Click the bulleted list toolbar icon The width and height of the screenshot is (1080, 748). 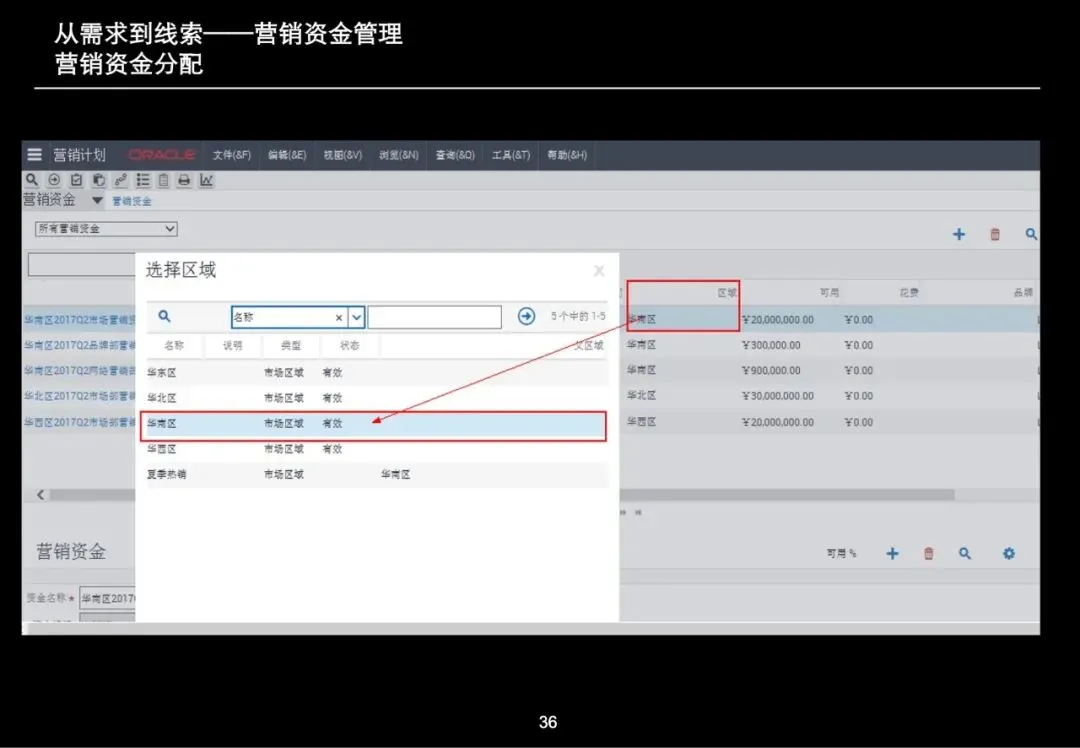click(143, 180)
